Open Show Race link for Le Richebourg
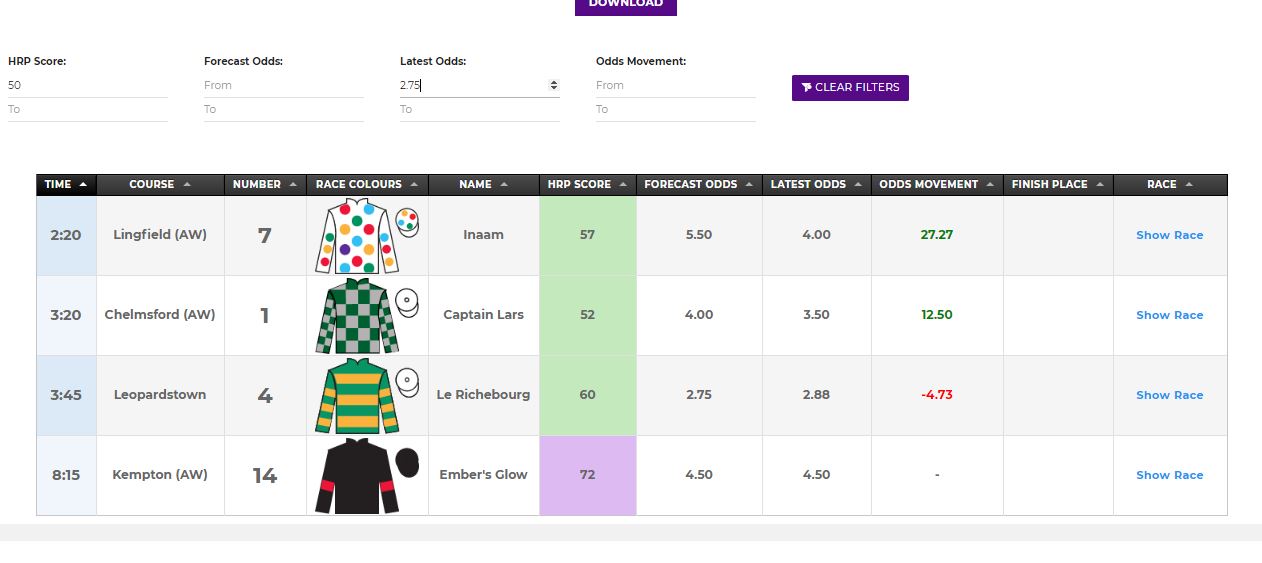 point(1169,395)
